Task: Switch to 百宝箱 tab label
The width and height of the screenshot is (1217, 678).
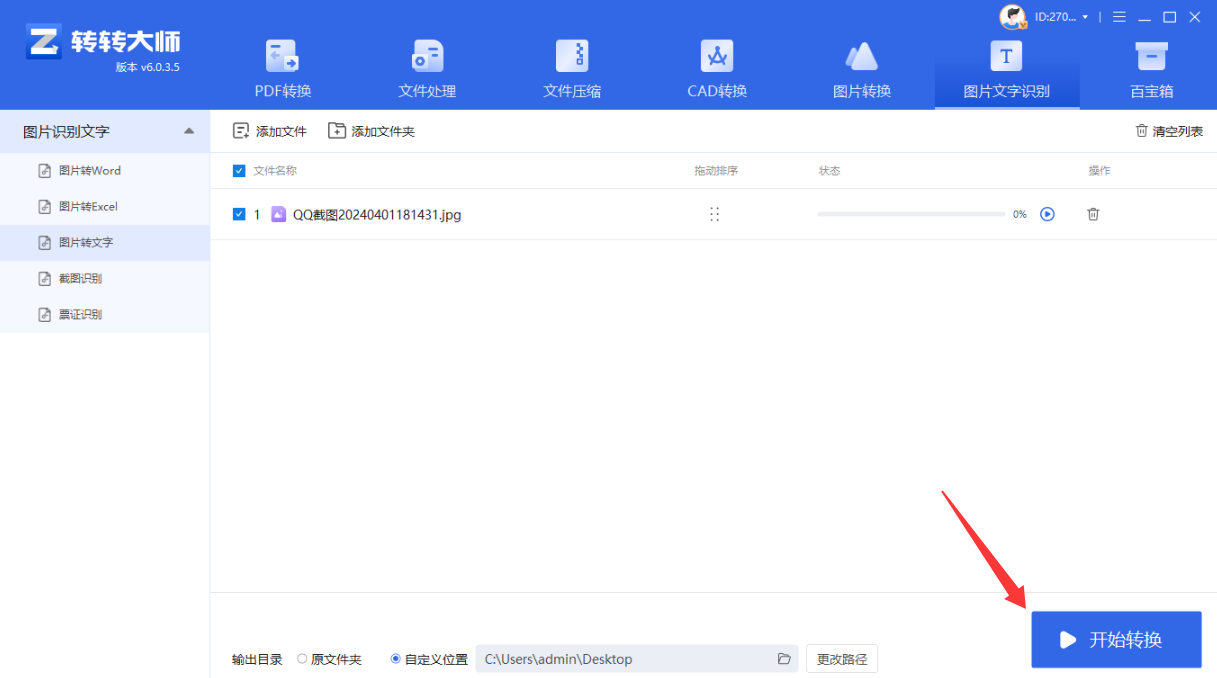Action: point(1151,91)
